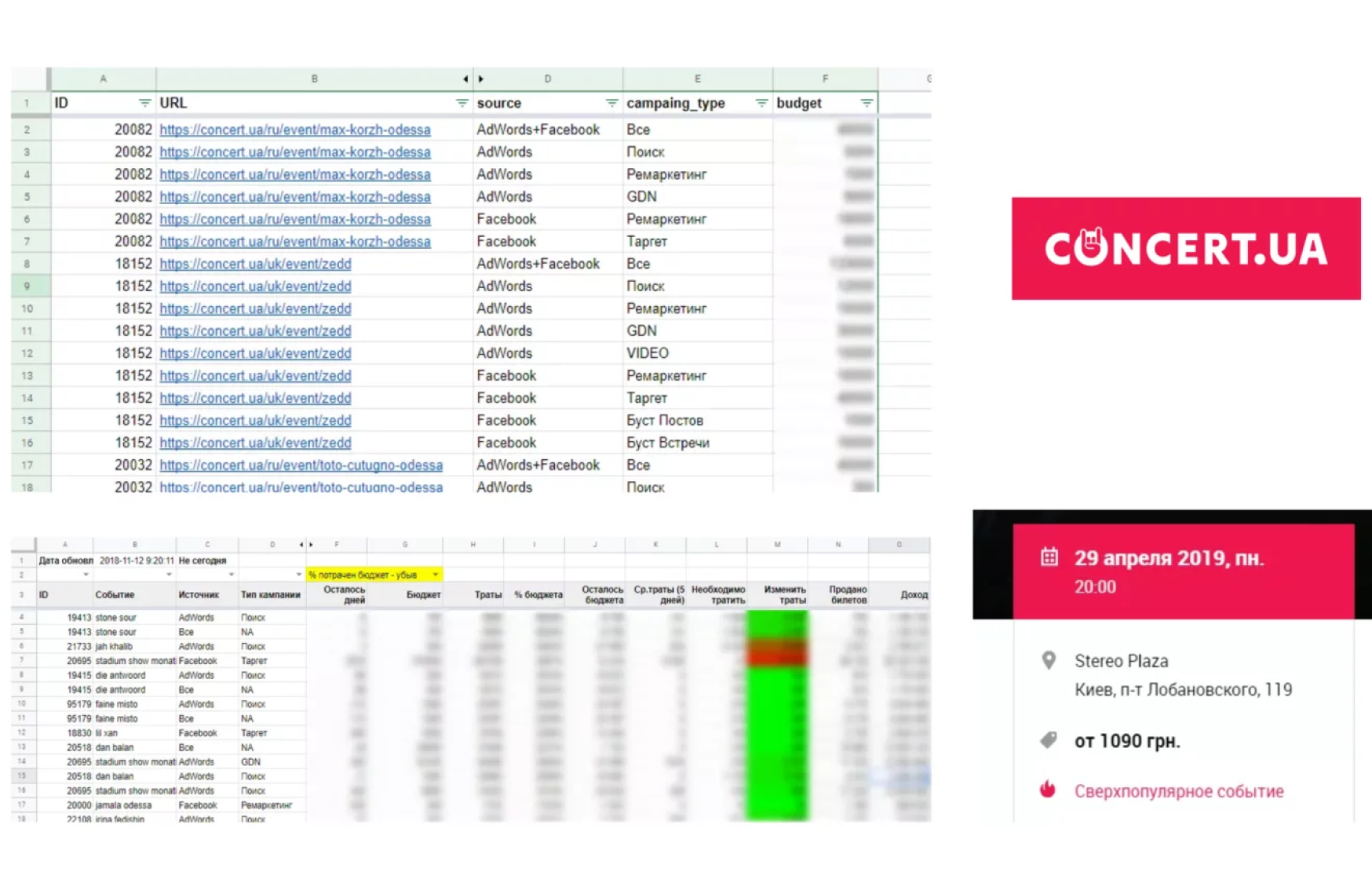Screen dimensions: 1372x887
Task: Open filter dropdown in column C of lower sheet
Action: coord(231,575)
